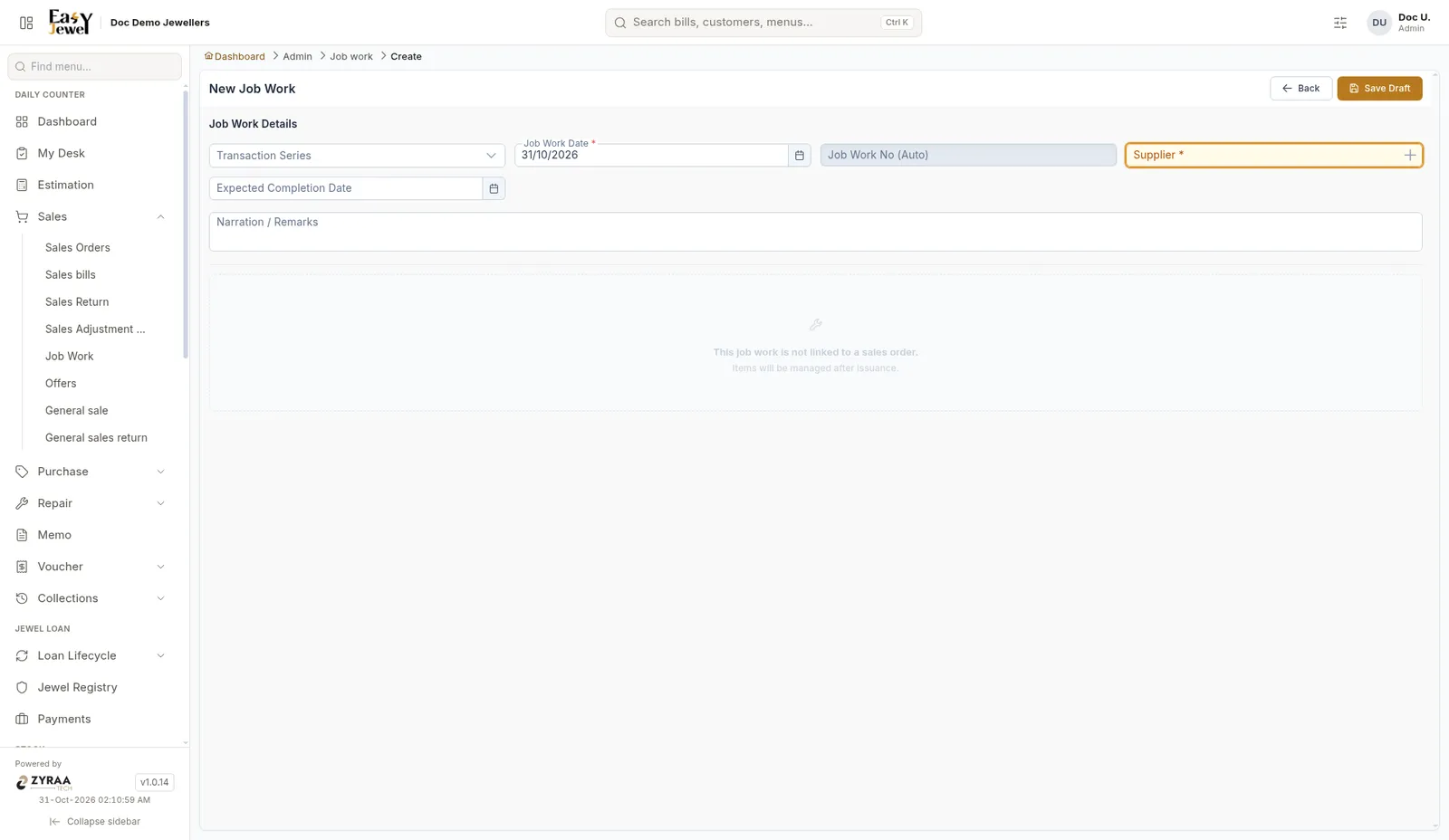Select Sales bills submenu item

click(71, 274)
